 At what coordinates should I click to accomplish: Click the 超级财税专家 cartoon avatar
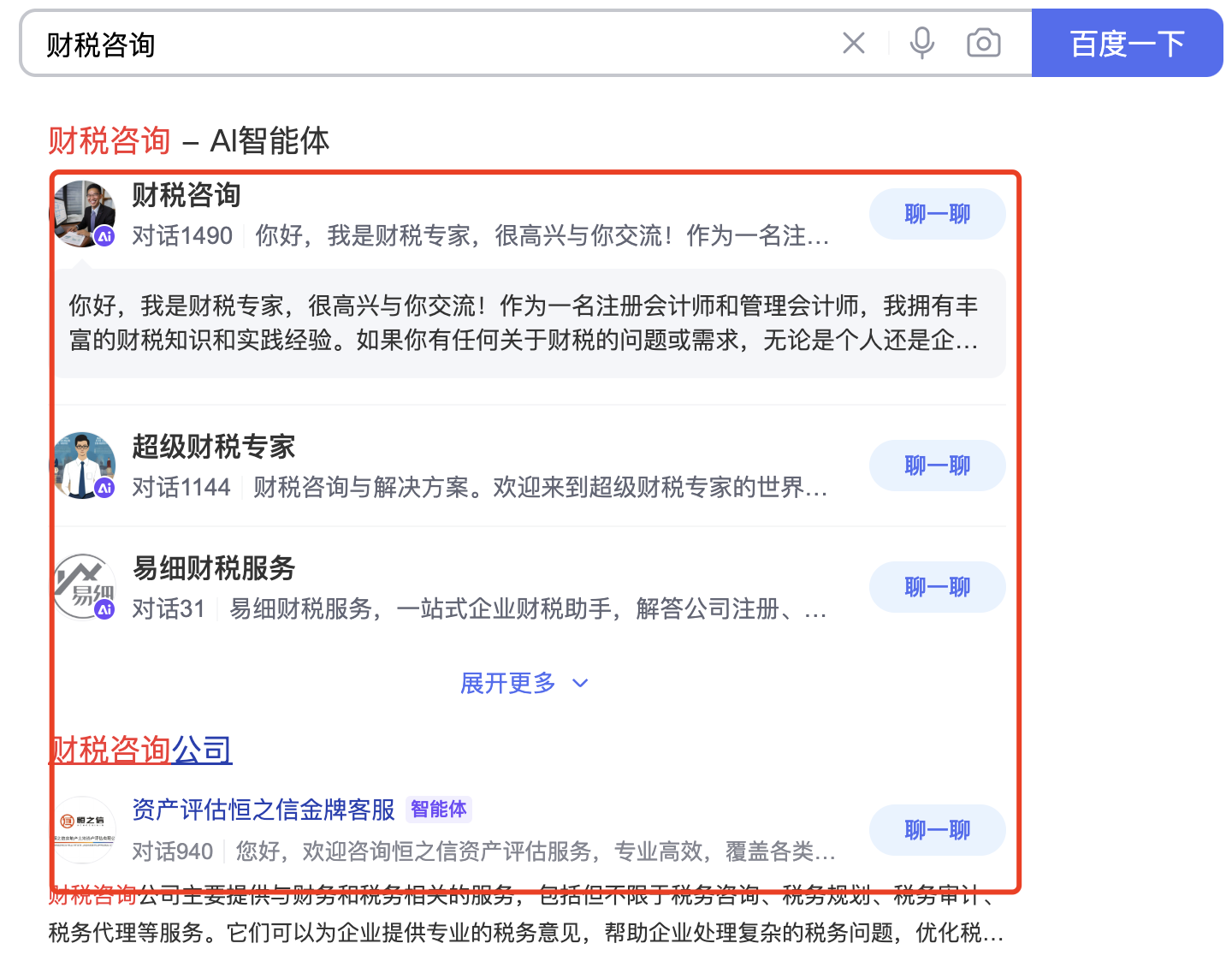click(84, 465)
